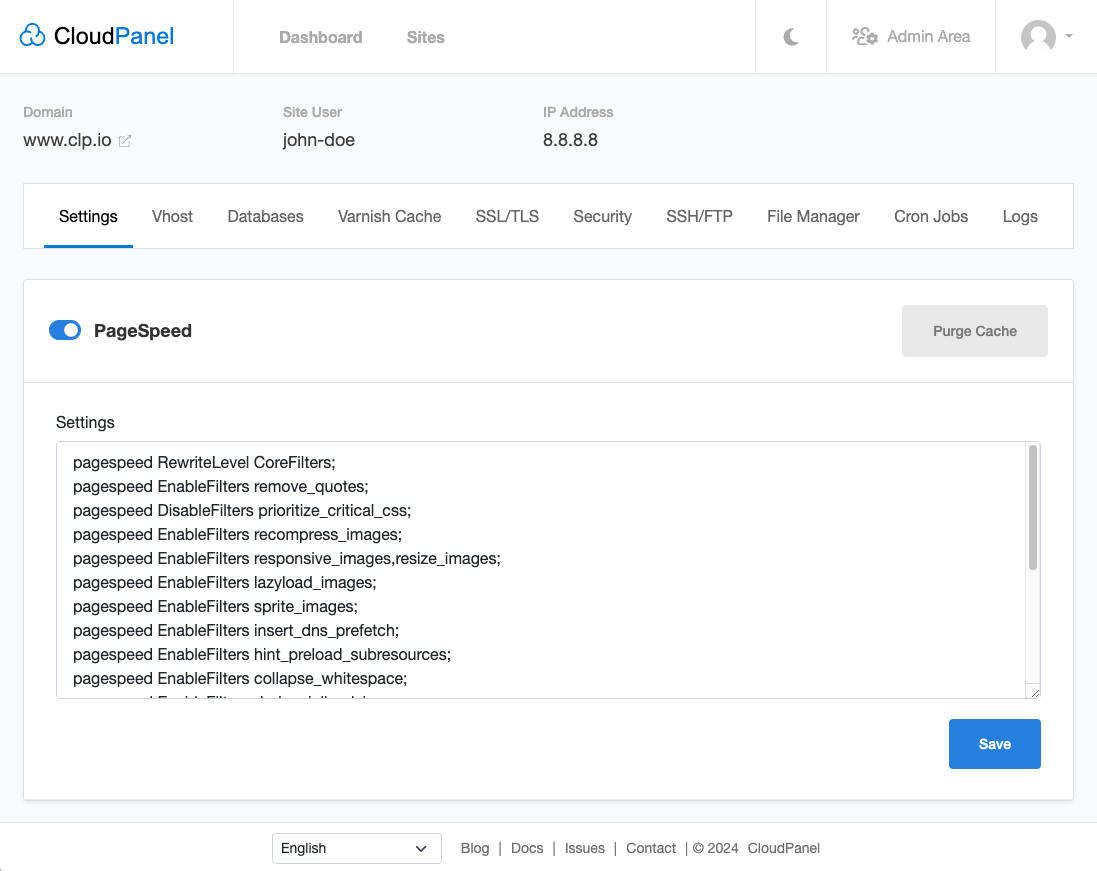Switch to the Vhost tab
This screenshot has height=871, width=1097.
pyautogui.click(x=172, y=216)
